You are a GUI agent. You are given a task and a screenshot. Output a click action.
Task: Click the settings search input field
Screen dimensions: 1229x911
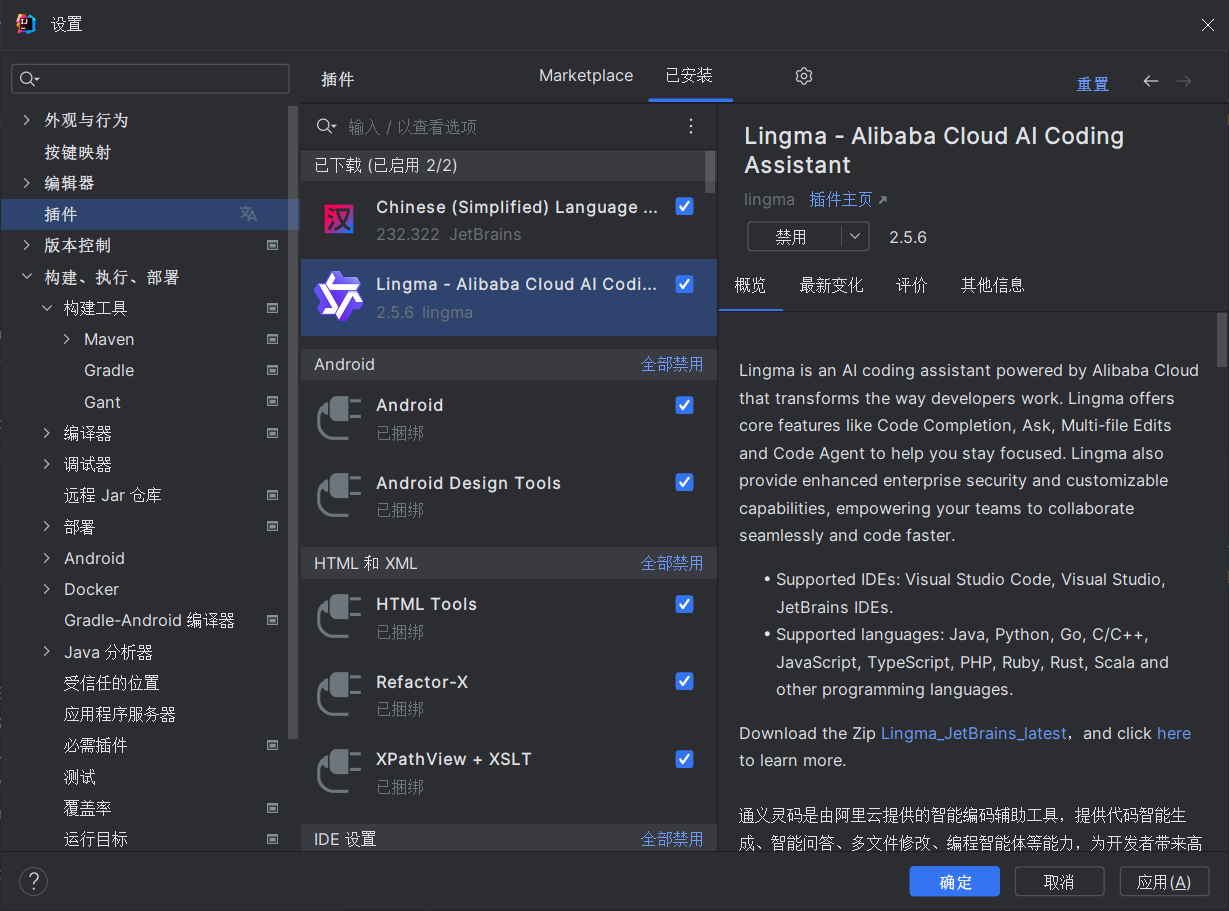tap(150, 79)
